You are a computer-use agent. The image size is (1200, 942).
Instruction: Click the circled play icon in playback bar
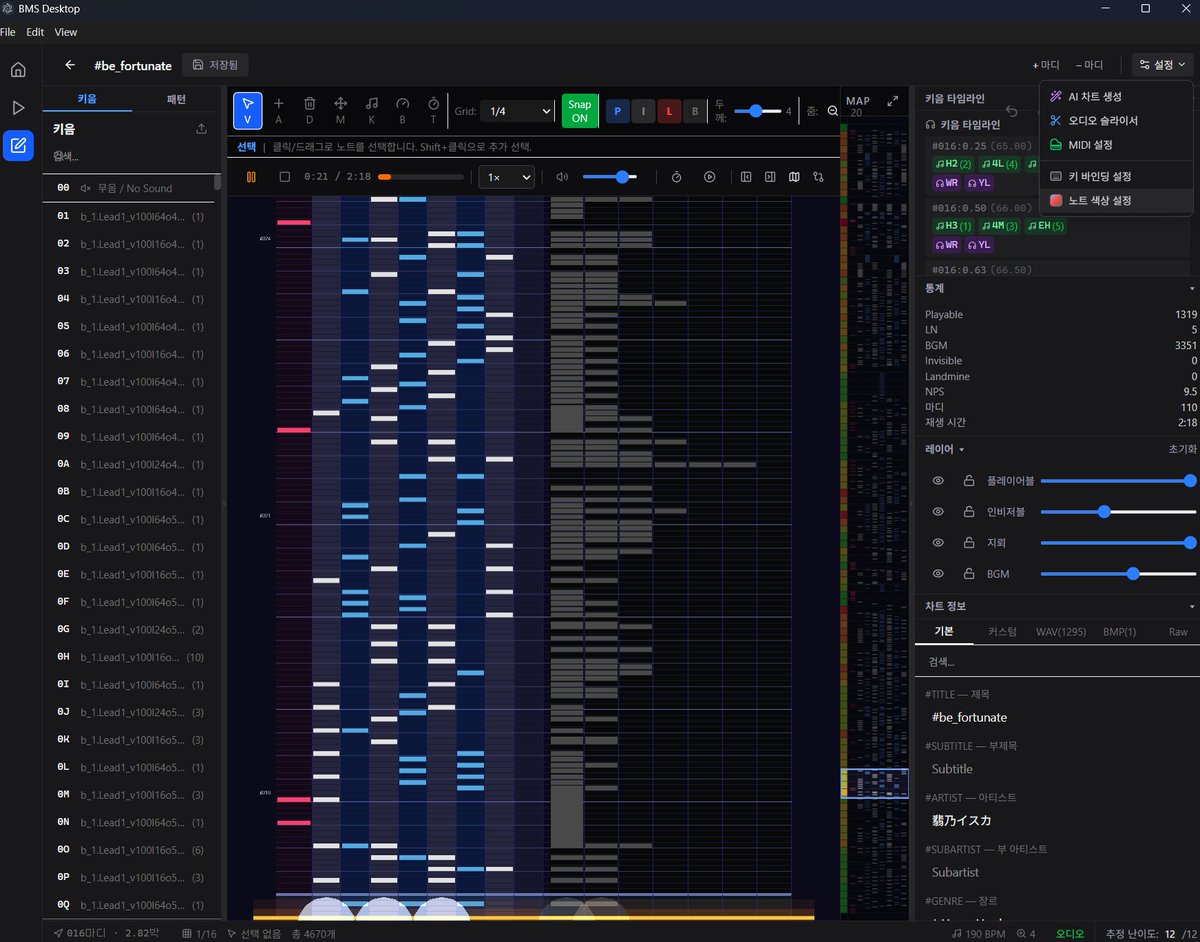pyautogui.click(x=709, y=177)
